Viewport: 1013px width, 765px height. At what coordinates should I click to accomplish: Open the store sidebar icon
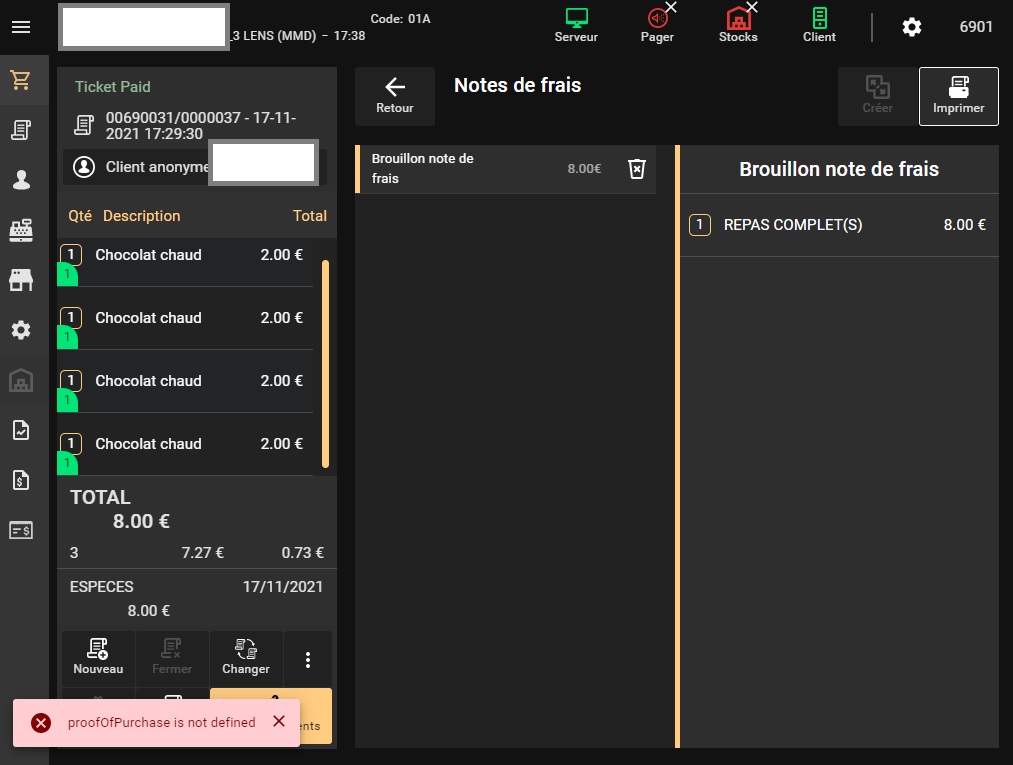(x=21, y=280)
